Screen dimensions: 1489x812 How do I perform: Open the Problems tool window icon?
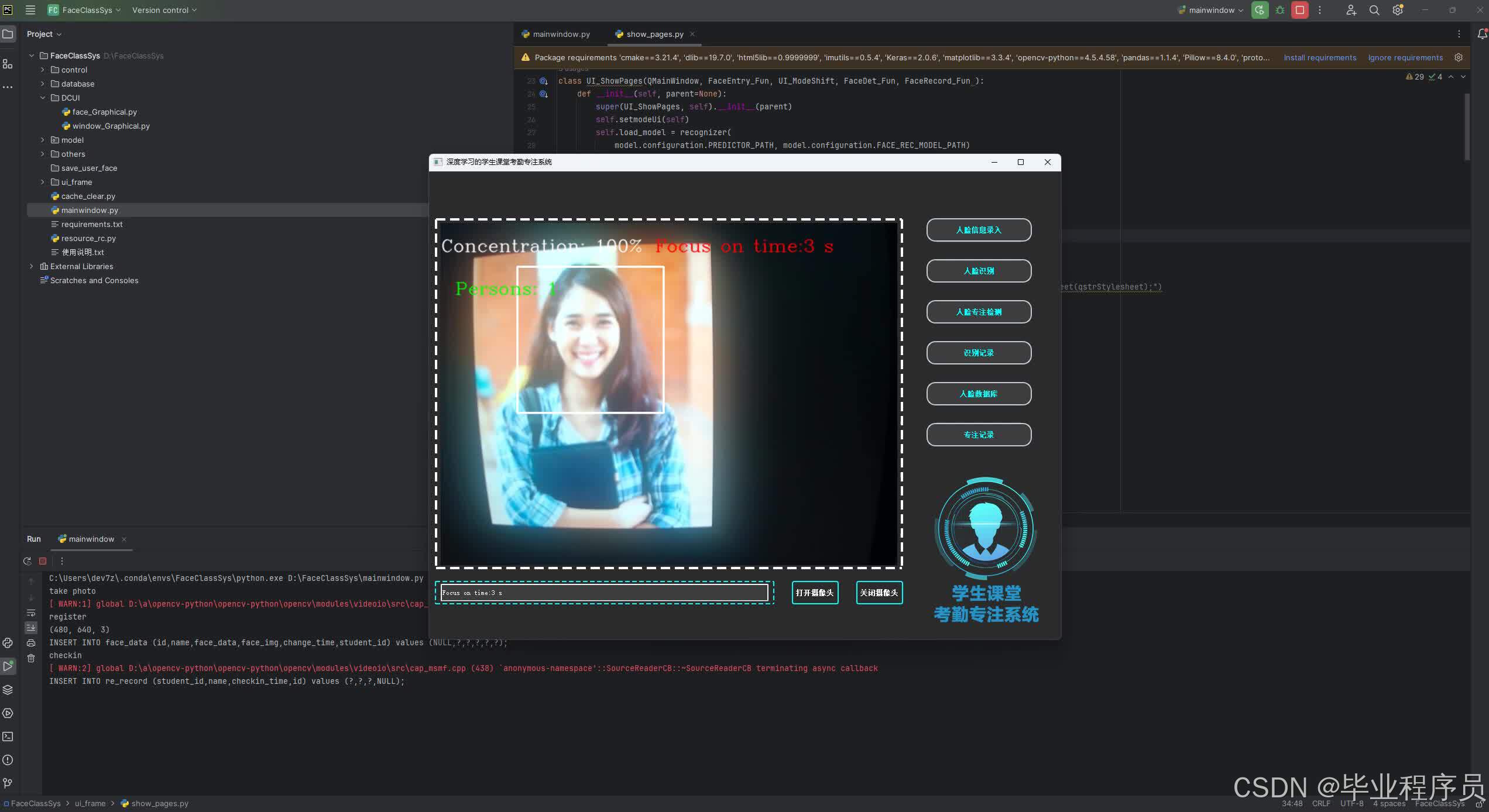click(8, 760)
